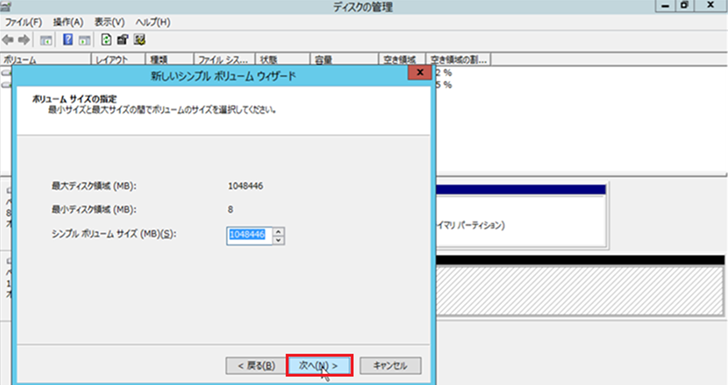Click the forward arrow toolbar icon
Viewport: 728px width, 385px height.
(x=24, y=40)
